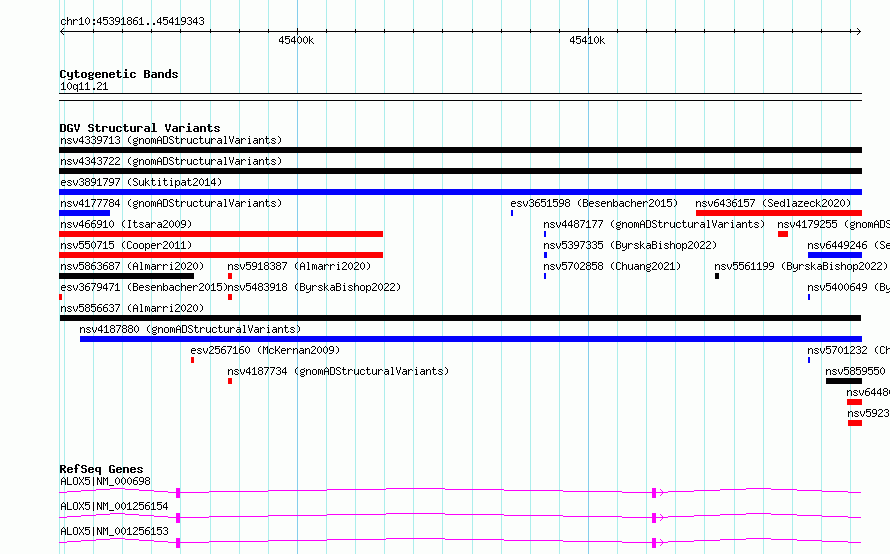Click the nsv466910 (Itsara2009) label
Image resolution: width=890 pixels, height=554 pixels.
click(126, 224)
